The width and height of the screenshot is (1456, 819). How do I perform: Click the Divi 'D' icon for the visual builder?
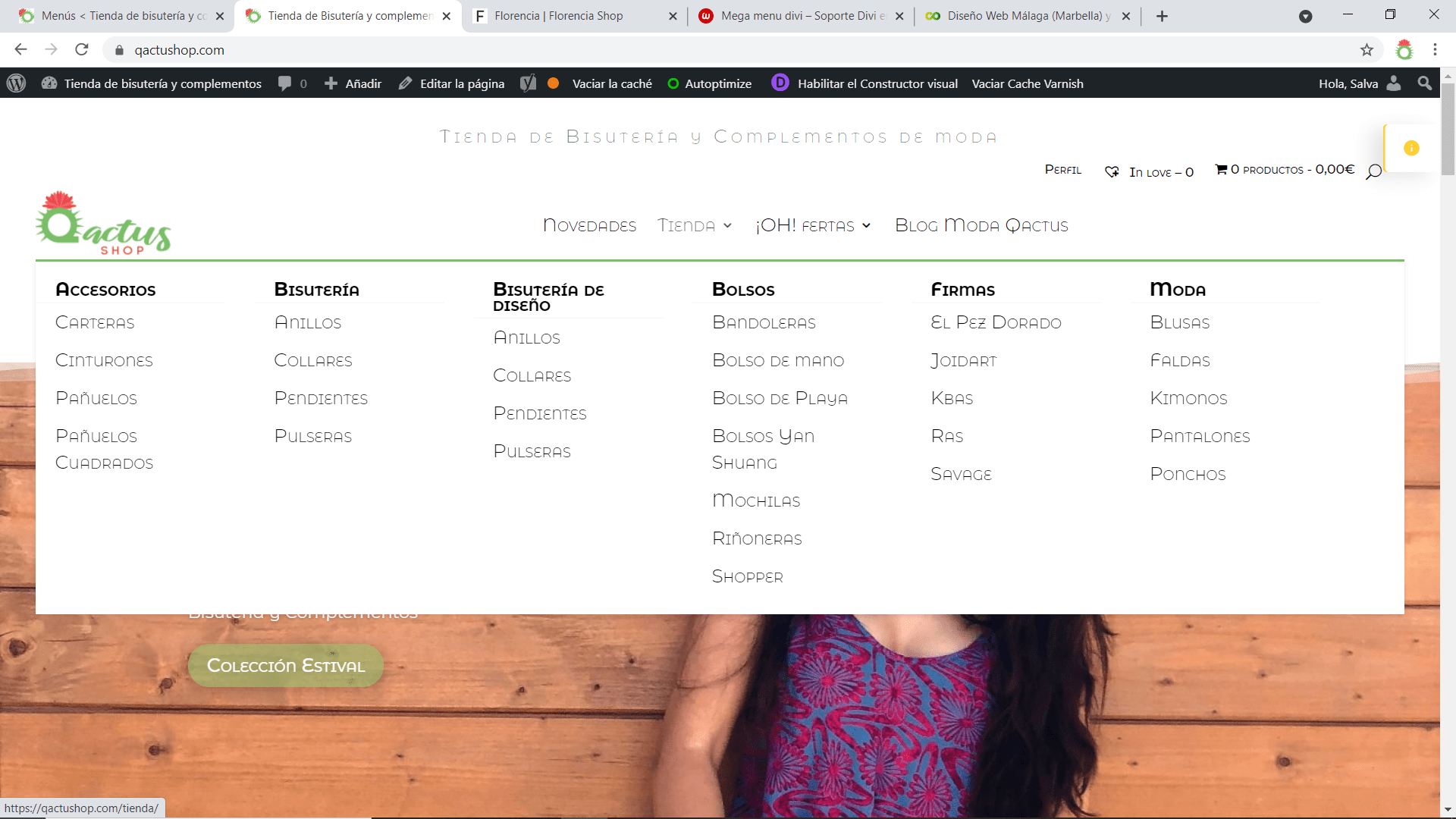(780, 83)
